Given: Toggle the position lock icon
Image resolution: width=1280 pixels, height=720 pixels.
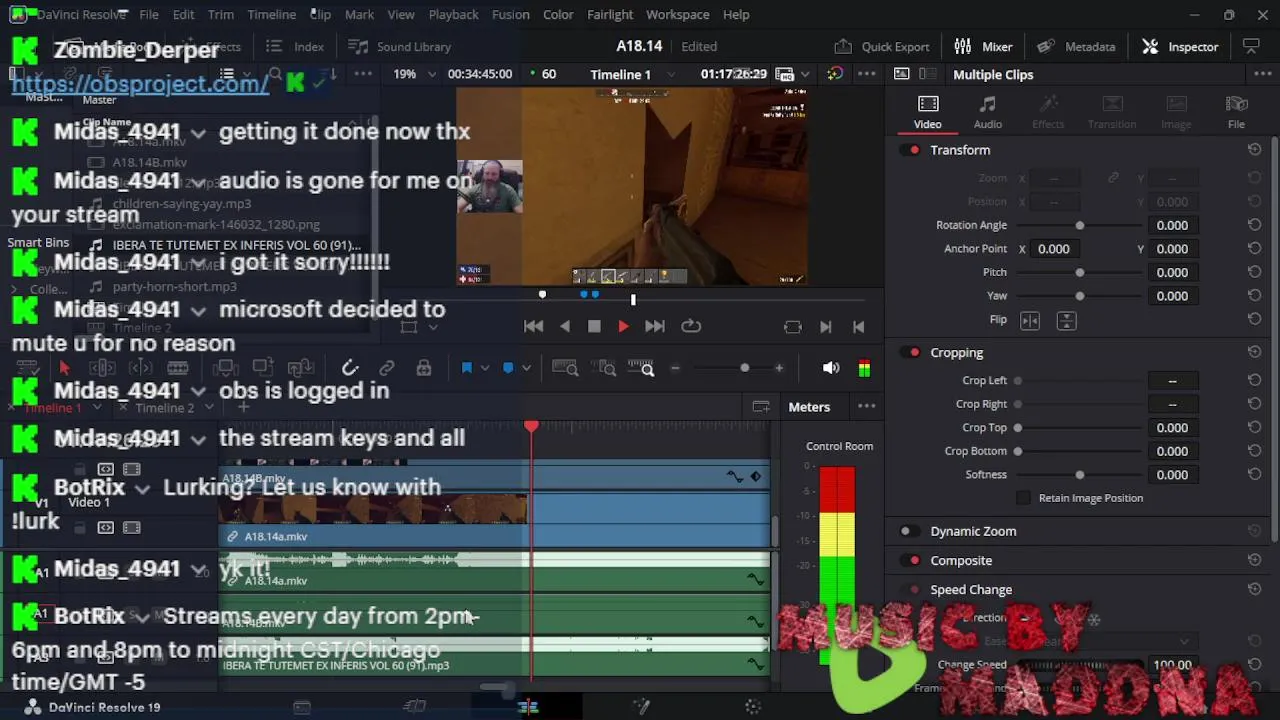Looking at the screenshot, I should [424, 368].
